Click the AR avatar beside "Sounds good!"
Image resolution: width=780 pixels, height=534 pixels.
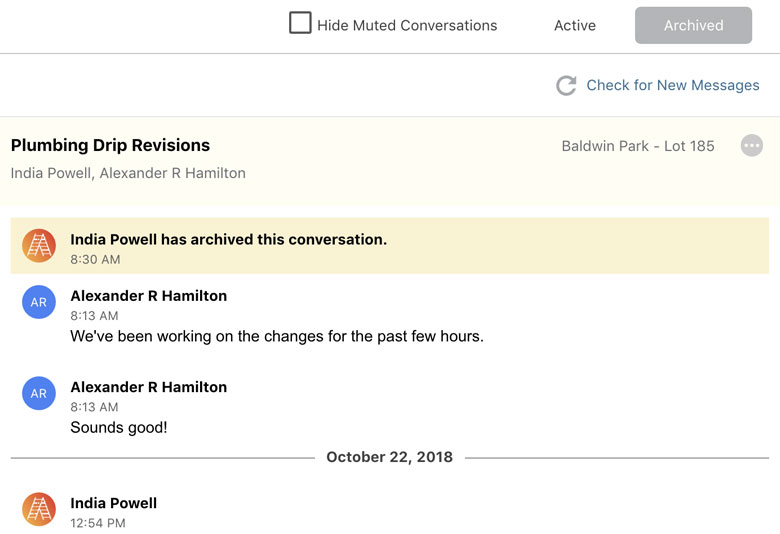(39, 393)
